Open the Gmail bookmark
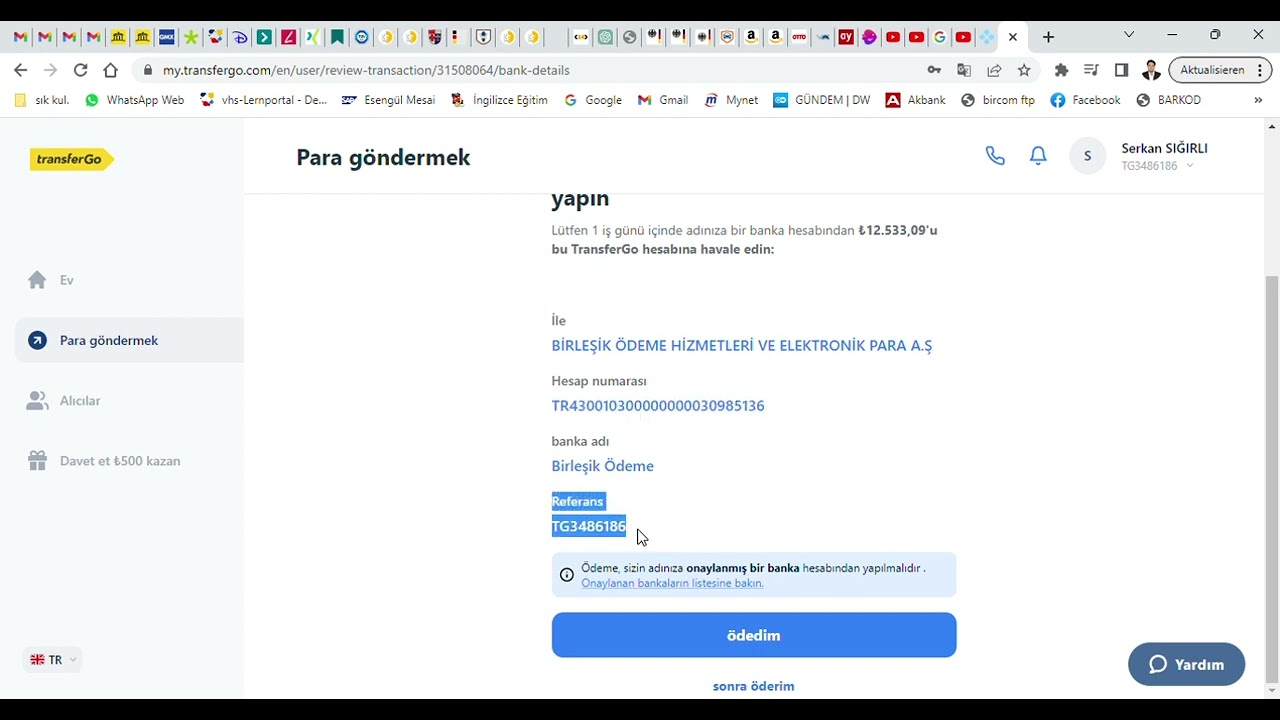 pyautogui.click(x=663, y=100)
